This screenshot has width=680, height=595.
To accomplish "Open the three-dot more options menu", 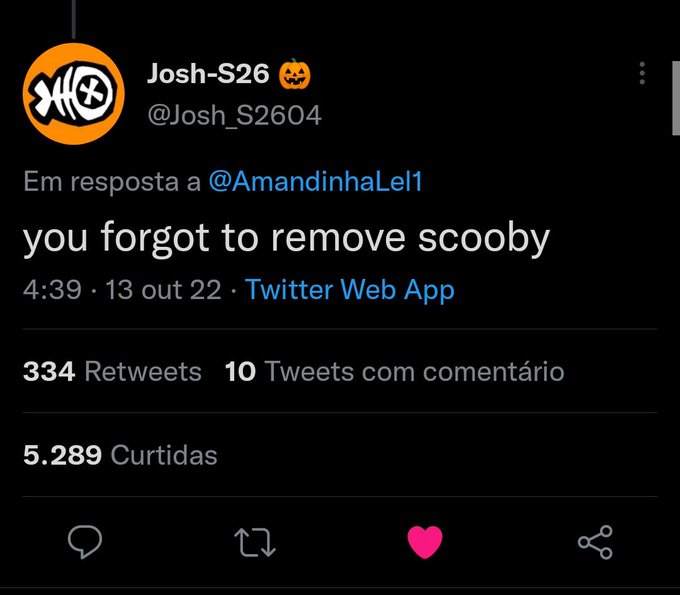I will [642, 73].
